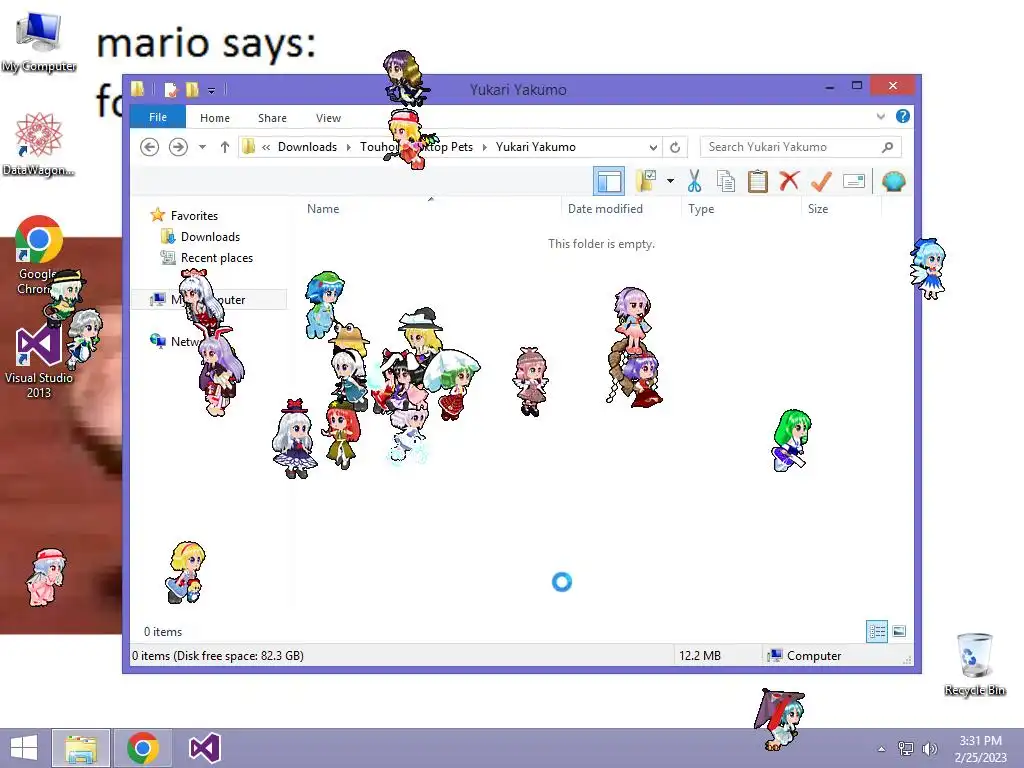The height and width of the screenshot is (768, 1024).
Task: Select Network in the navigation pane
Action: (x=175, y=341)
